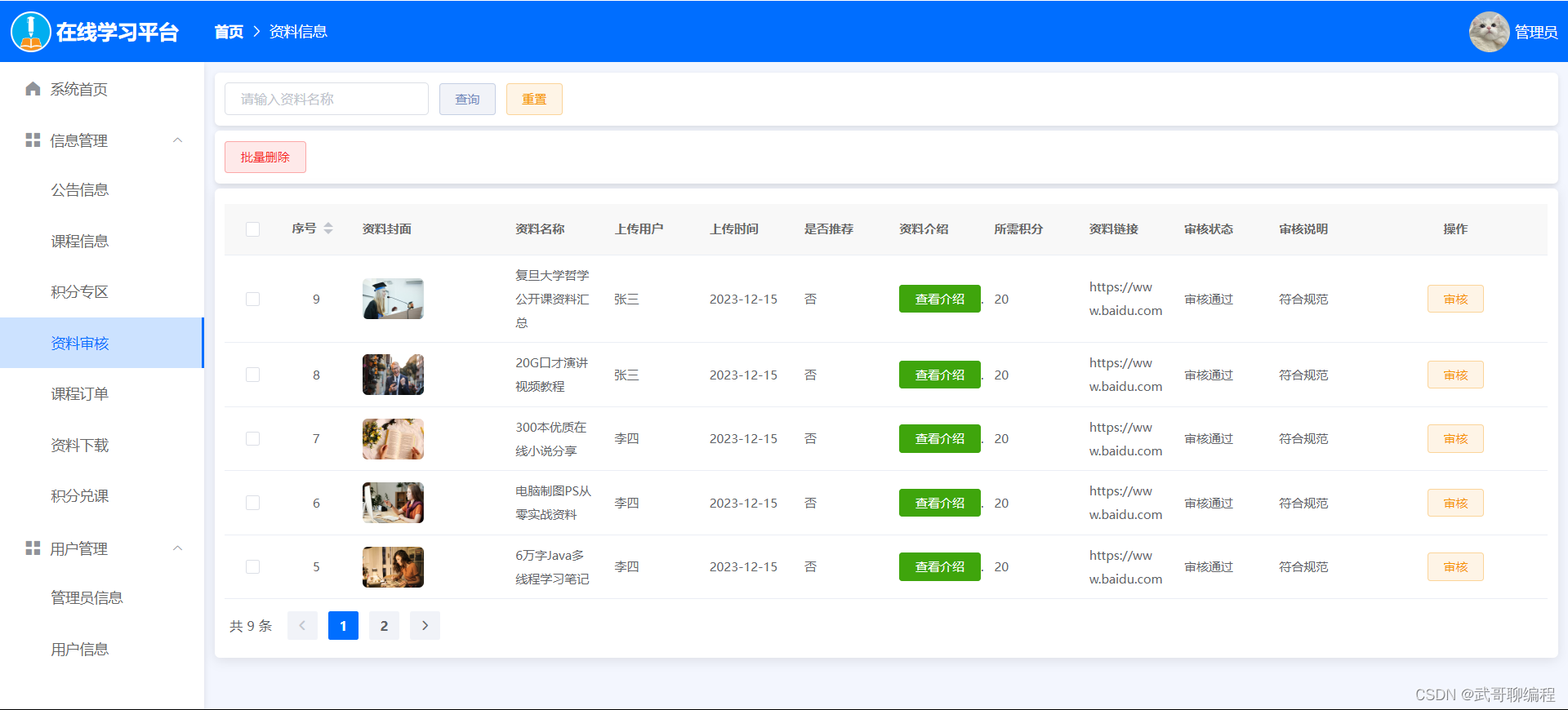Click 审核 button for row 9

[x=1455, y=299]
